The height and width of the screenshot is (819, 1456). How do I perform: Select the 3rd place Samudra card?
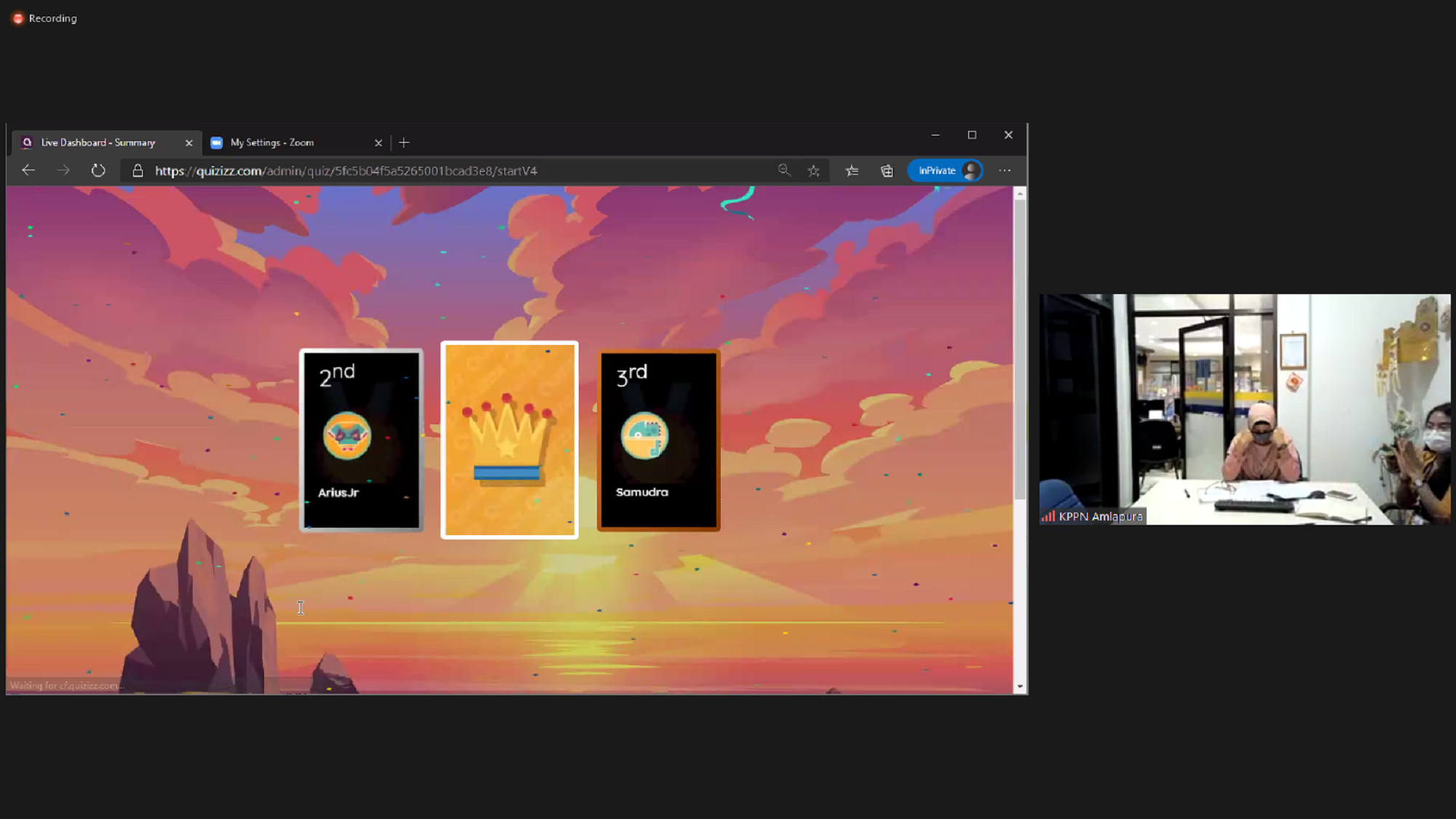(659, 440)
